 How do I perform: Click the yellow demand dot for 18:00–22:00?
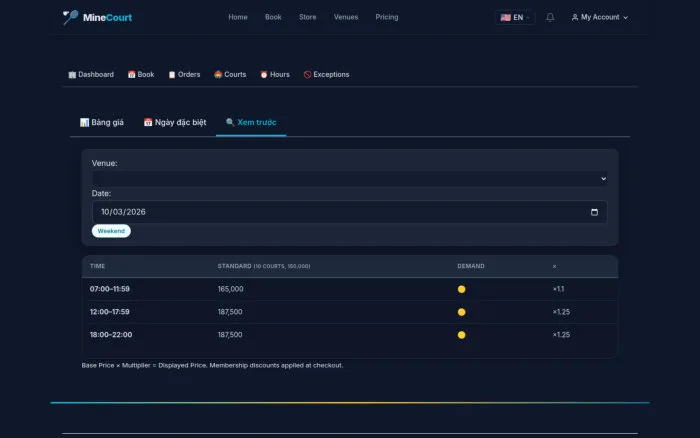tap(462, 335)
